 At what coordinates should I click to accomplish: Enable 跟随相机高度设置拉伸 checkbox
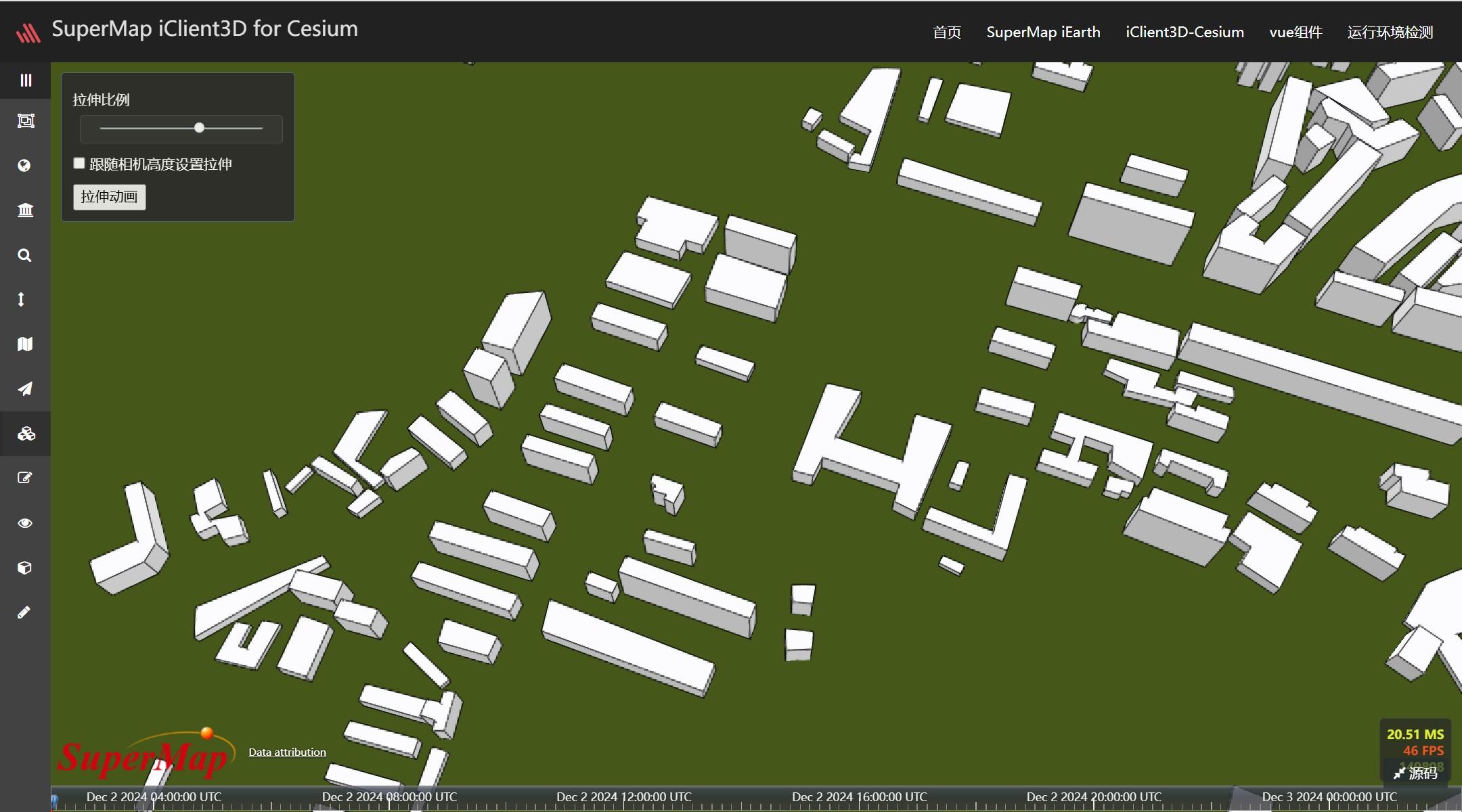point(79,163)
